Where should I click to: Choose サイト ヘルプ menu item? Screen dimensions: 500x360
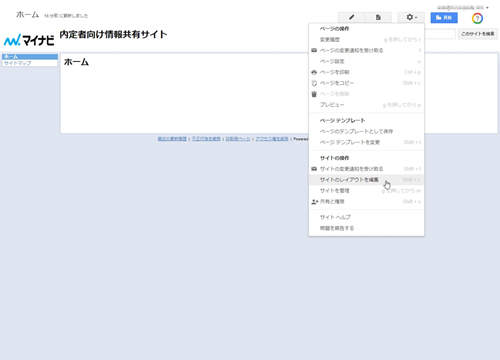pos(366,217)
